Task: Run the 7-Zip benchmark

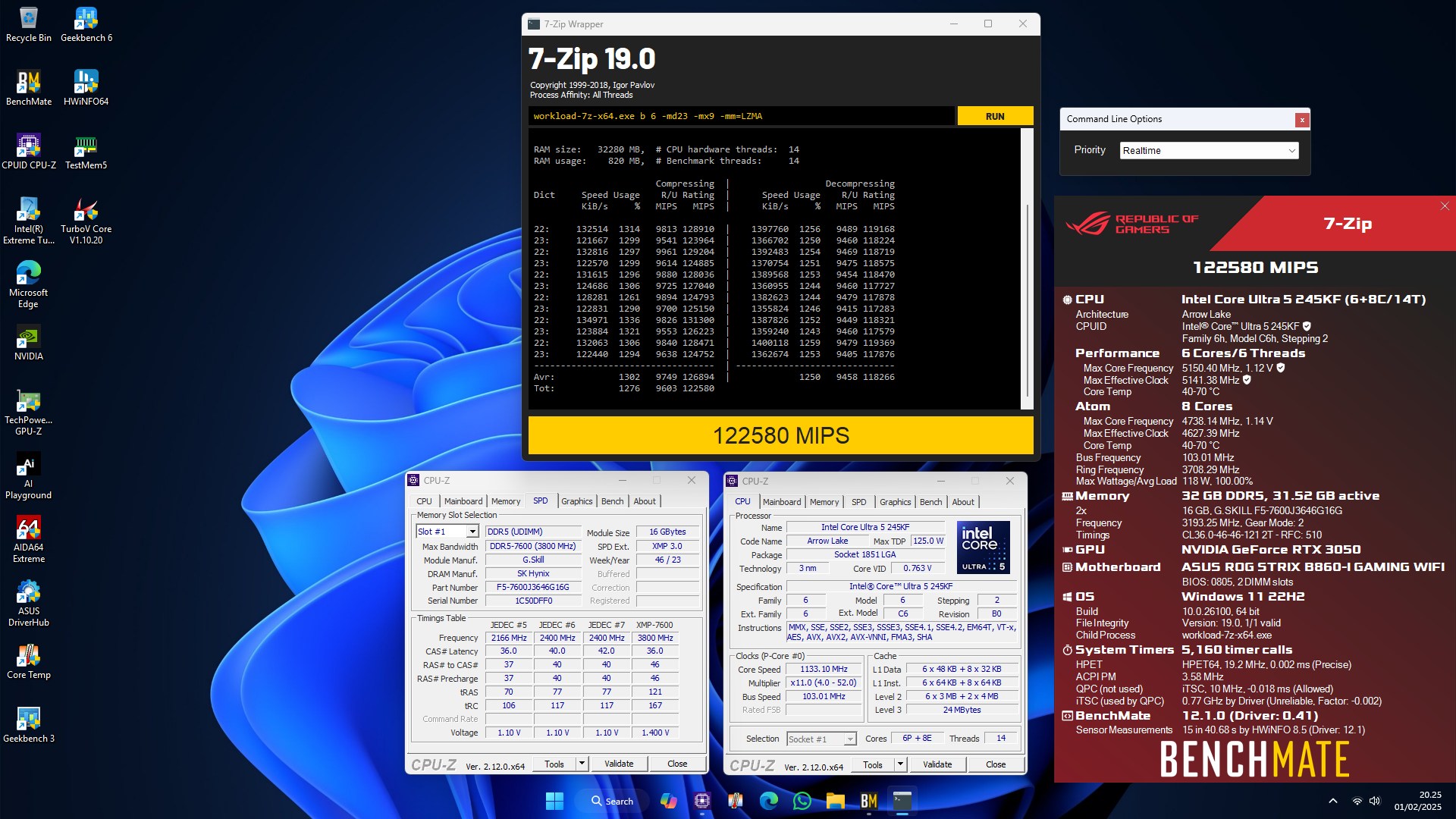Action: (995, 116)
